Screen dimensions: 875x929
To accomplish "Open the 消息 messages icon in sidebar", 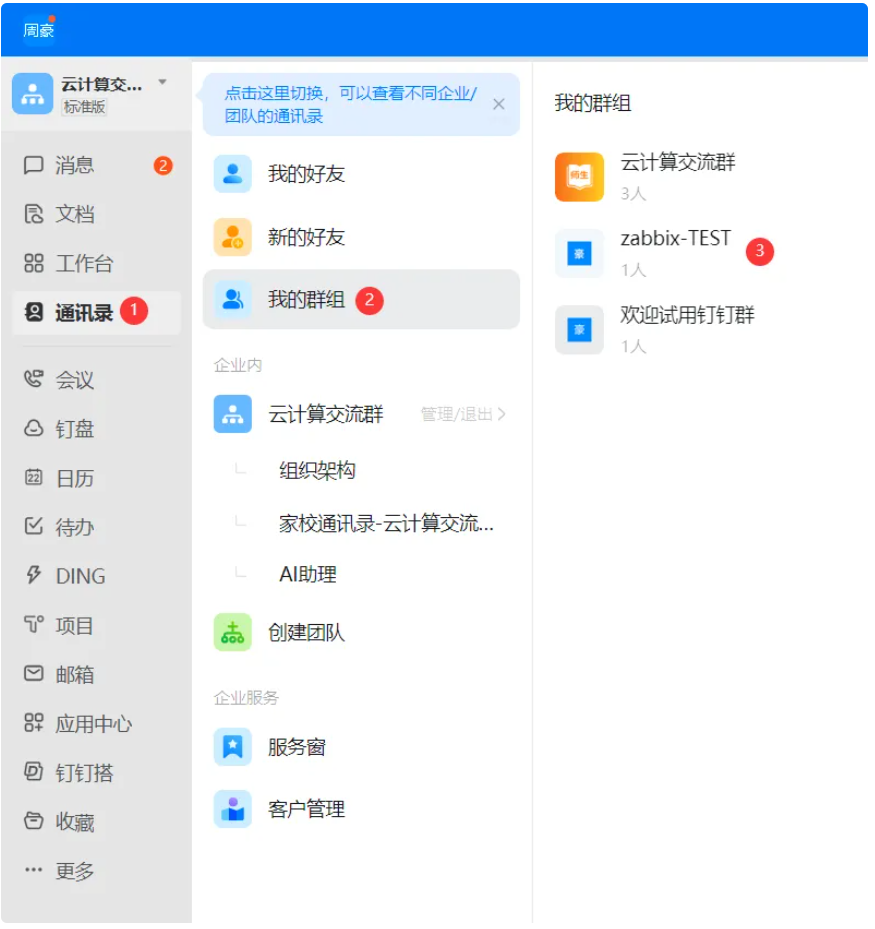I will pyautogui.click(x=34, y=165).
